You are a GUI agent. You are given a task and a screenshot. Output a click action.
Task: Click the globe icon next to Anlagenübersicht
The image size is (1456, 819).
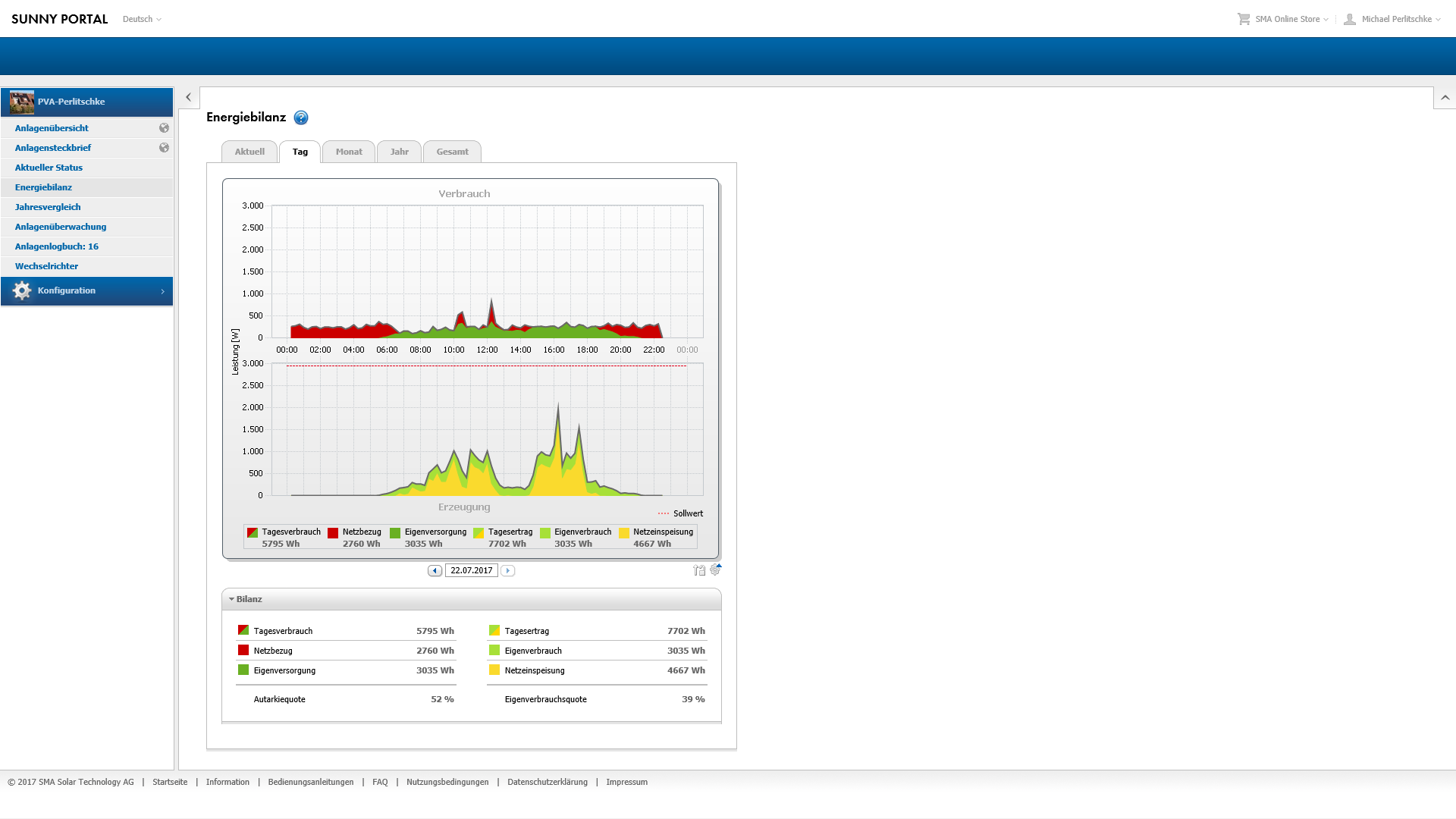[x=164, y=128]
